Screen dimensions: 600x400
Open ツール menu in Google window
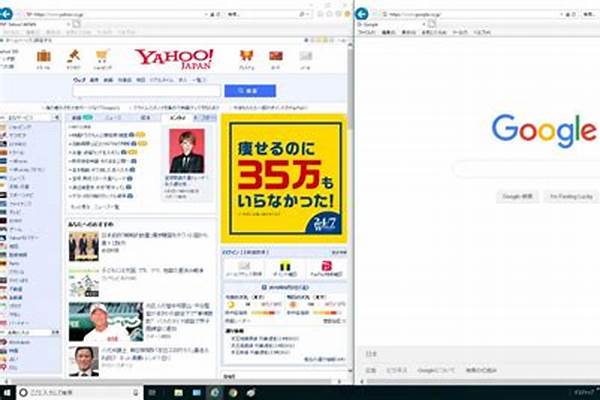(460, 33)
